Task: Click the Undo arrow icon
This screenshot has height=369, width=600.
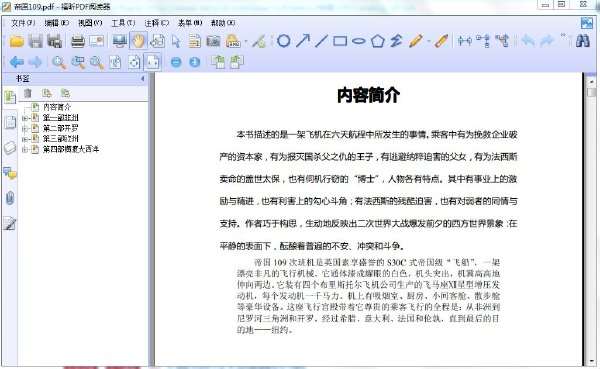Action: tap(528, 41)
